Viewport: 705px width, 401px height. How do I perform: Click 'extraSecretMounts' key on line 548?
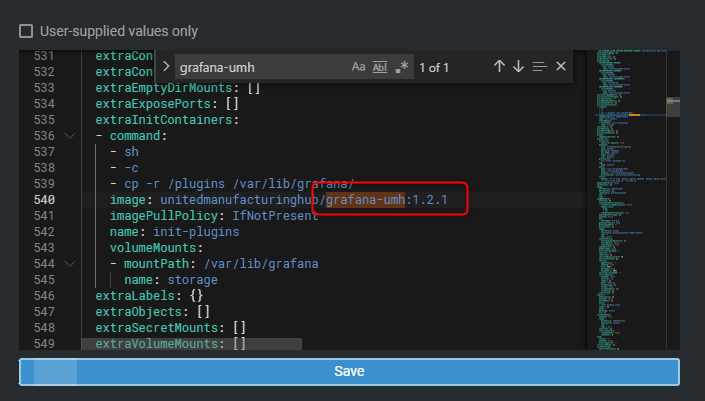[156, 328]
